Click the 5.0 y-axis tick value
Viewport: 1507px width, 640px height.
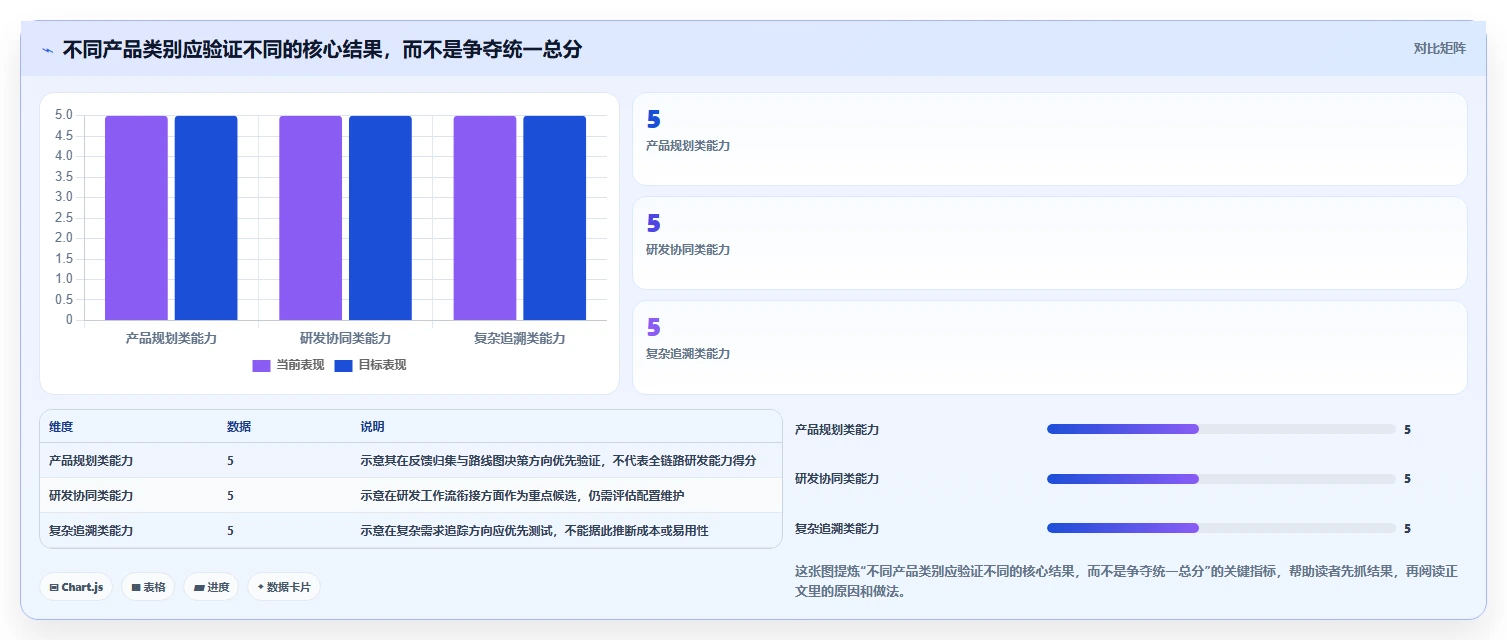(63, 115)
